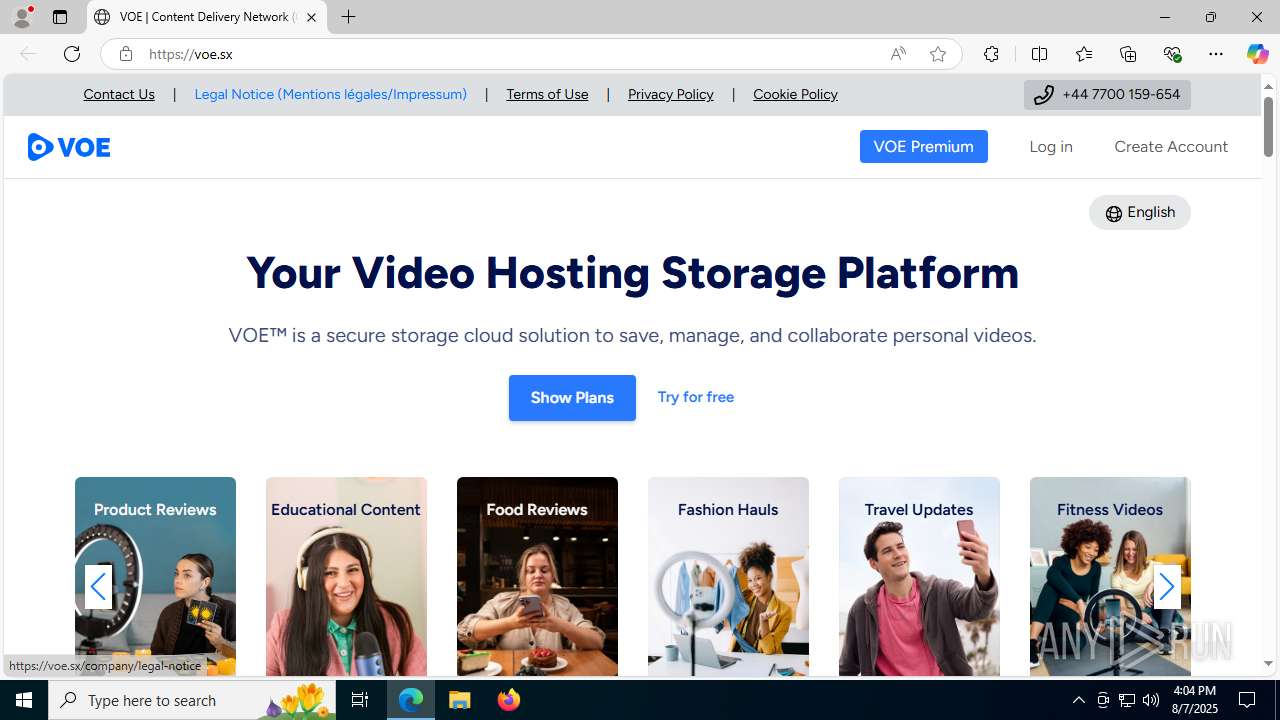Open the Extensions menu
The width and height of the screenshot is (1280, 720).
coord(991,54)
